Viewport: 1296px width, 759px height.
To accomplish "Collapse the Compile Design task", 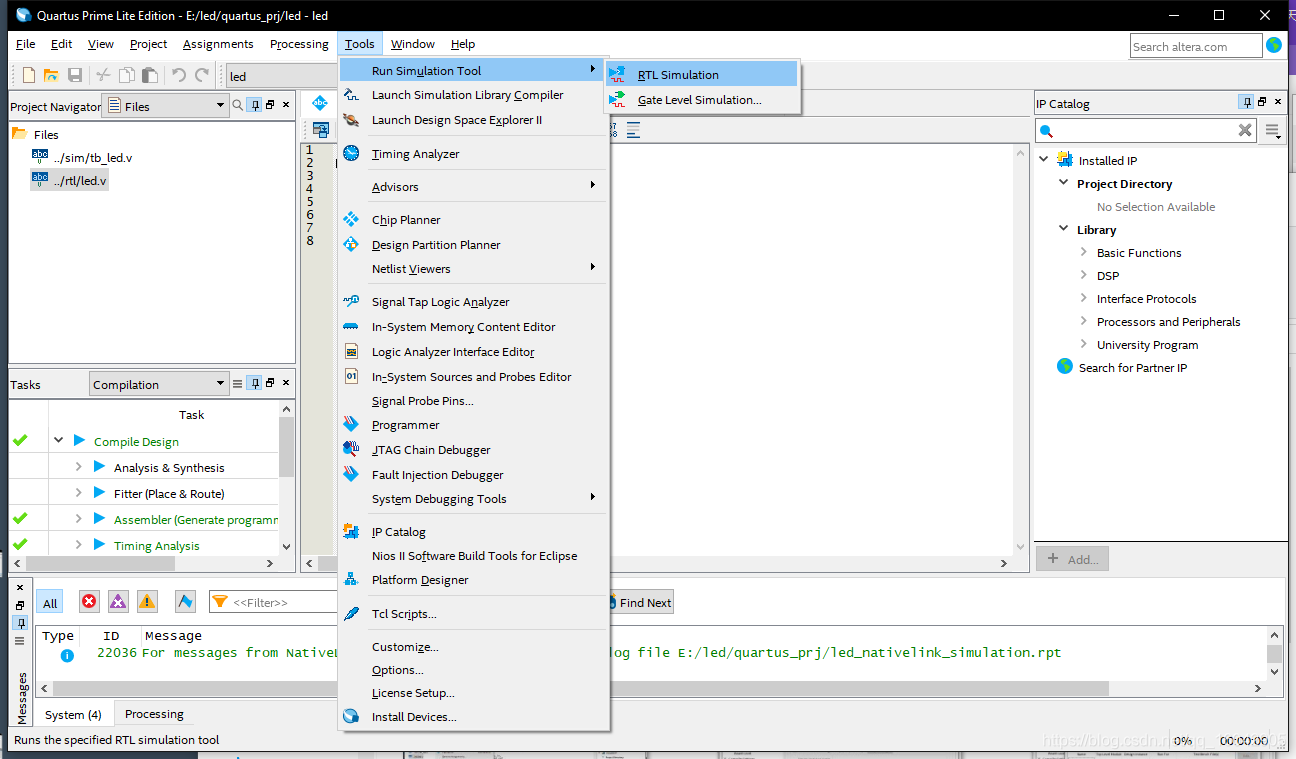I will tap(59, 441).
